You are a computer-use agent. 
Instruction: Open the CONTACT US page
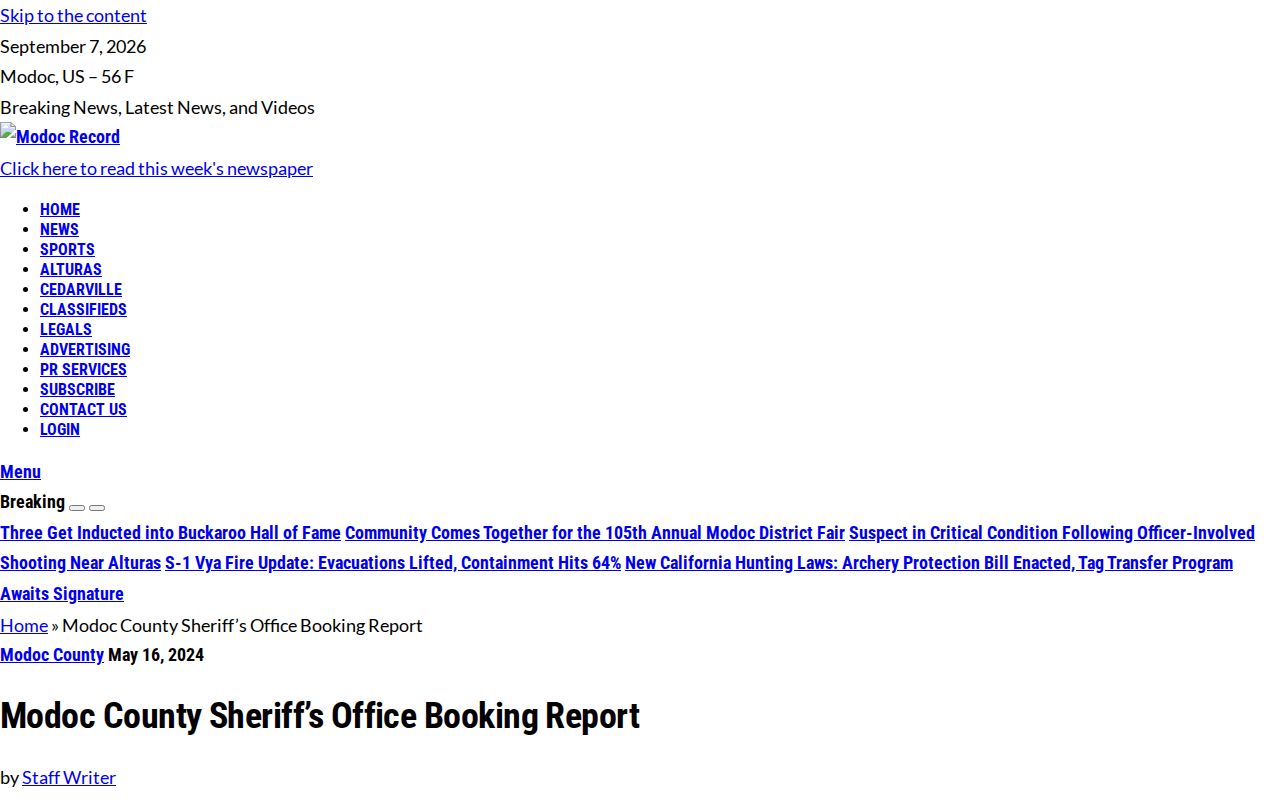point(83,409)
